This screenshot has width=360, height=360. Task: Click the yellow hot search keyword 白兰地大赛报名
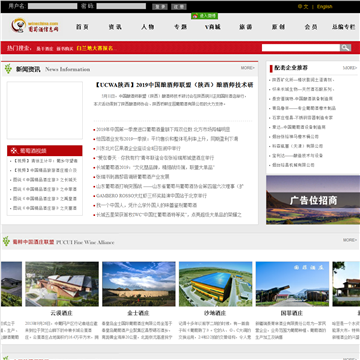[95, 48]
